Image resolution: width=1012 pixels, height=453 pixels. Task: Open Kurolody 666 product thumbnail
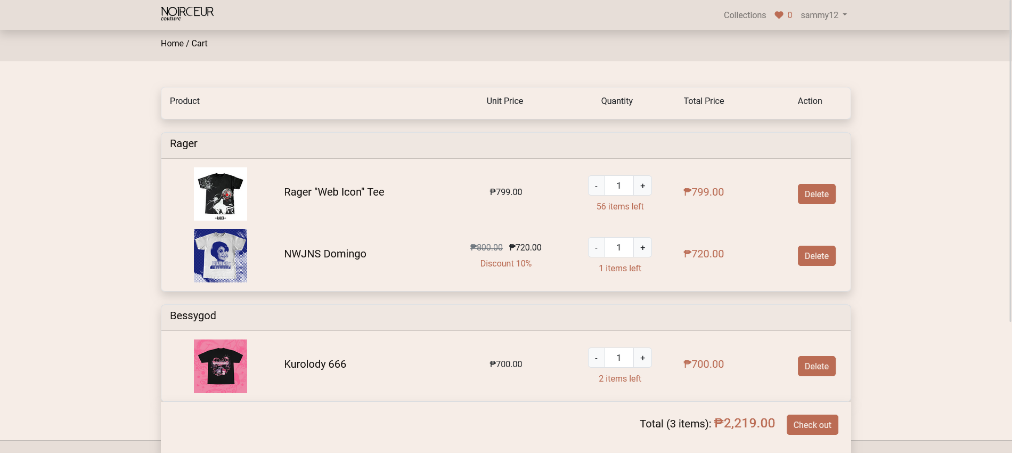click(220, 365)
